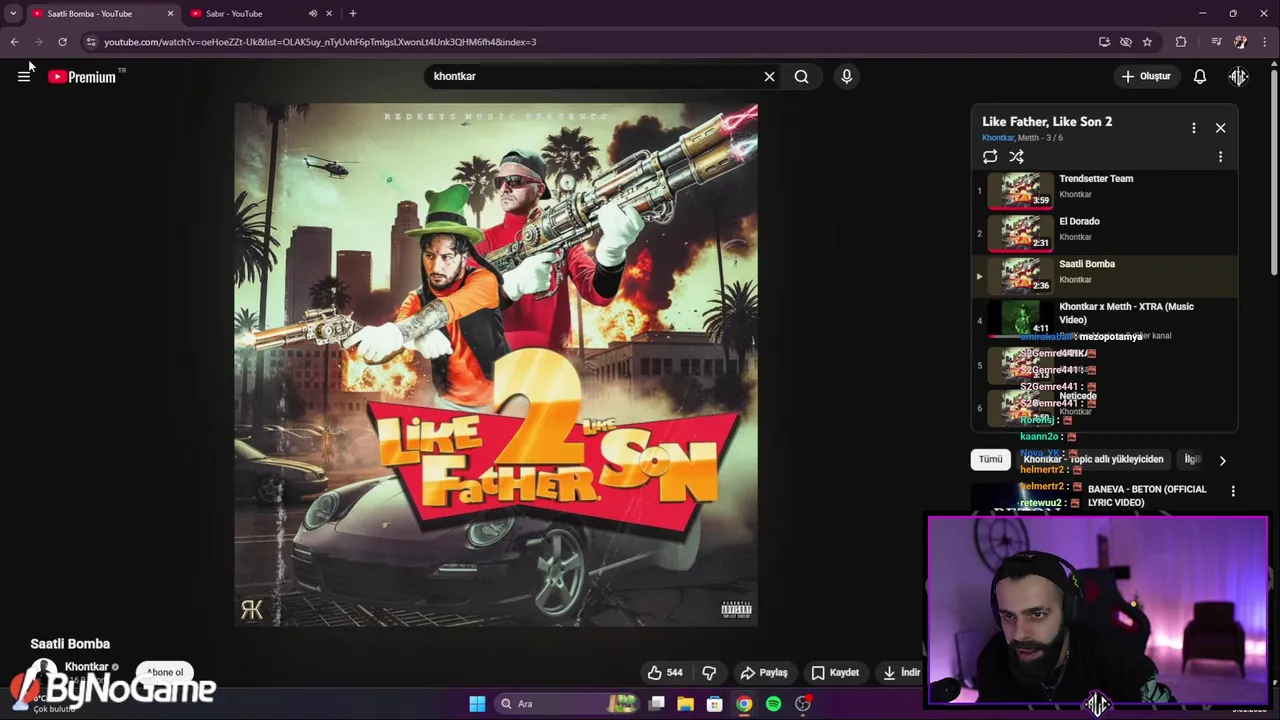Open Task View on the taskbar
Image resolution: width=1280 pixels, height=720 pixels.
coord(657,704)
